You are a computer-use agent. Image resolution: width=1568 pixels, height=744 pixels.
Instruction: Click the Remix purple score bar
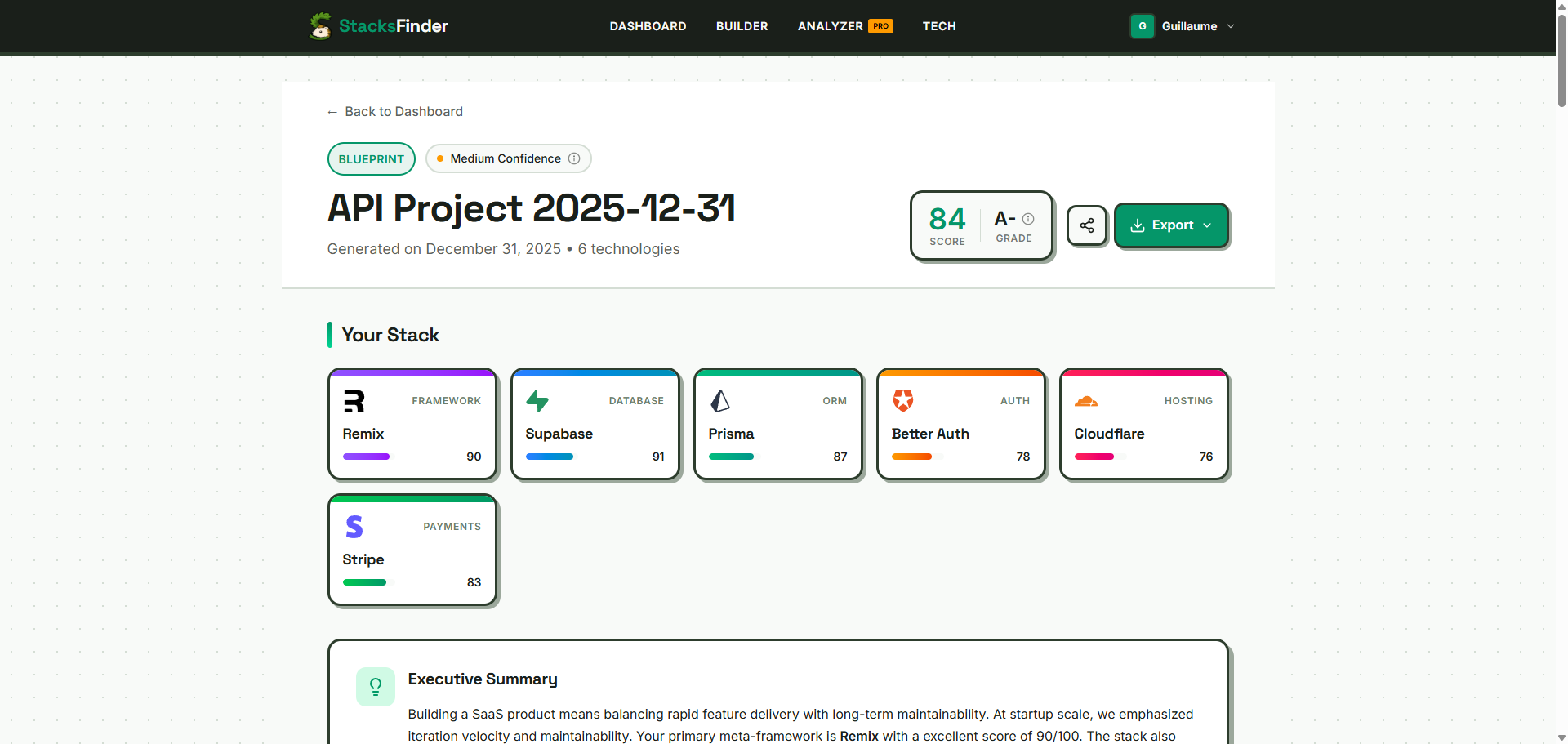(x=366, y=457)
